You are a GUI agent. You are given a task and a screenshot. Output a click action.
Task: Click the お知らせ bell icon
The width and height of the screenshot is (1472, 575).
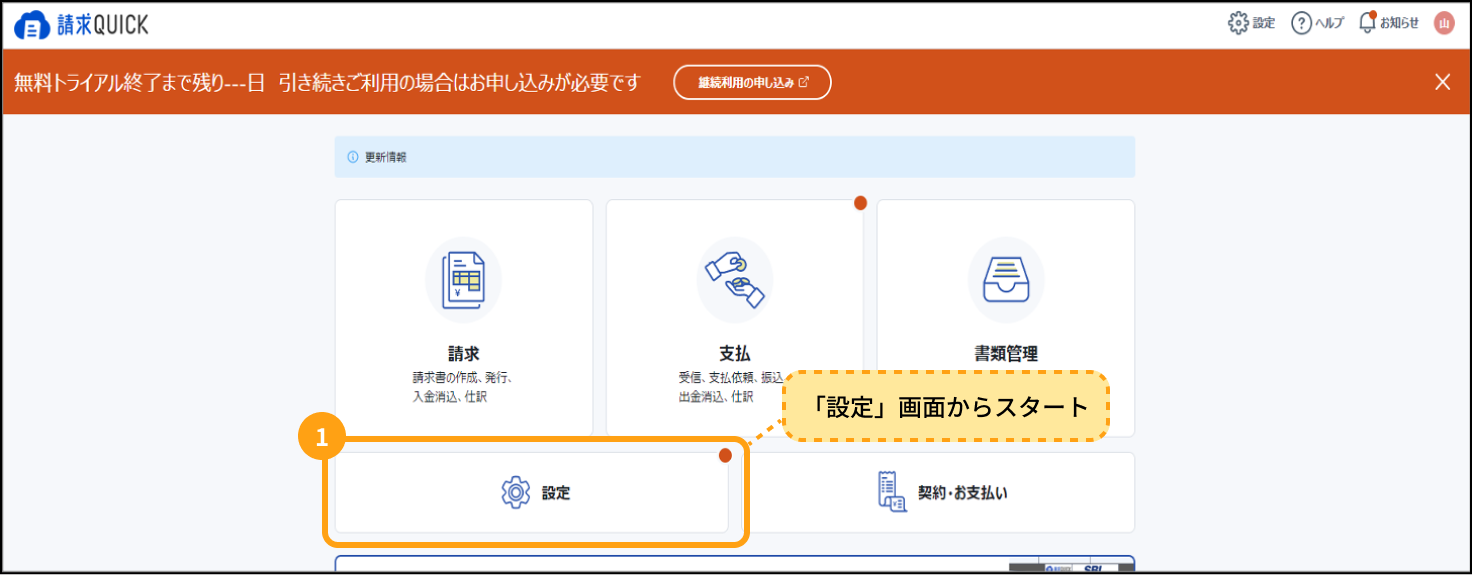tap(1367, 23)
